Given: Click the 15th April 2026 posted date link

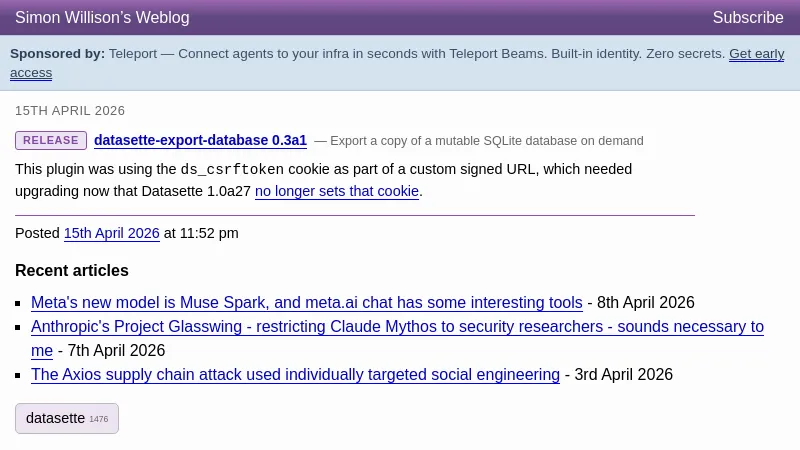Looking at the screenshot, I should 112,233.
